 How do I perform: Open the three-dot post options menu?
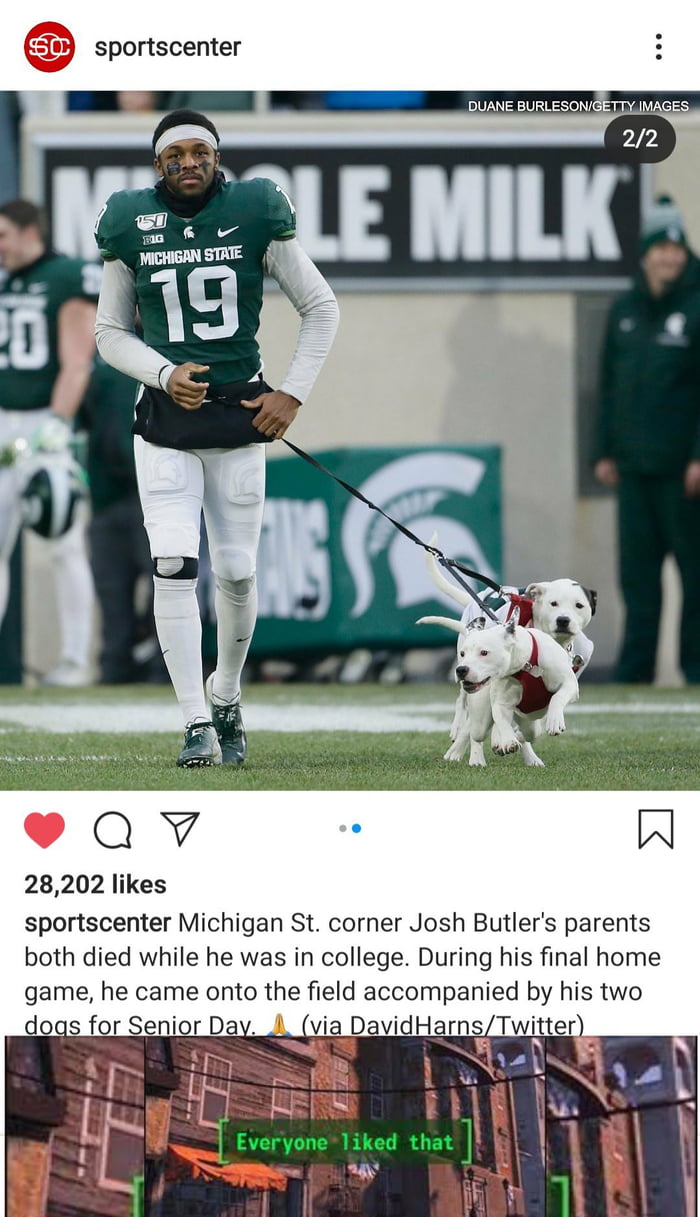pos(658,47)
